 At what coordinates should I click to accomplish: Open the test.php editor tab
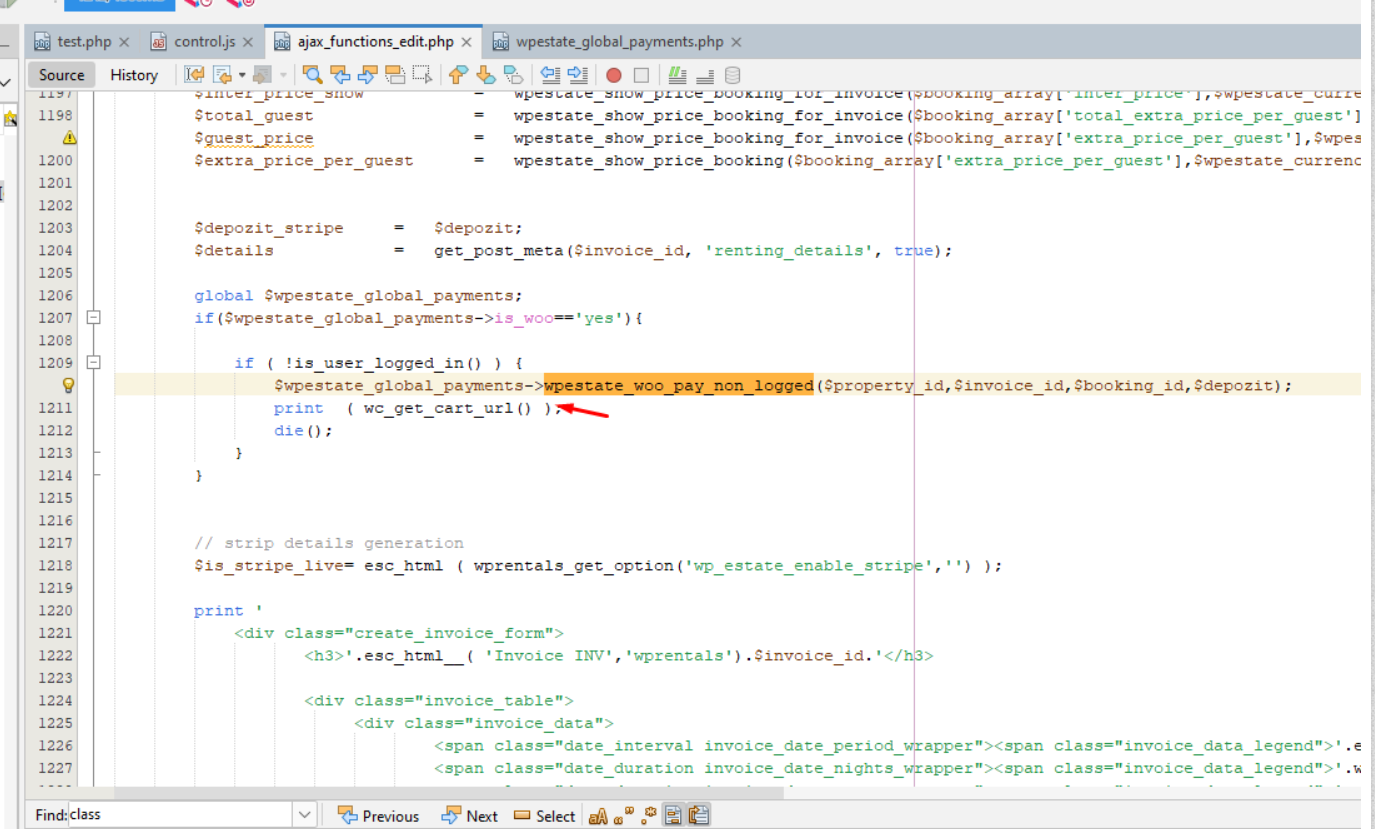click(84, 42)
